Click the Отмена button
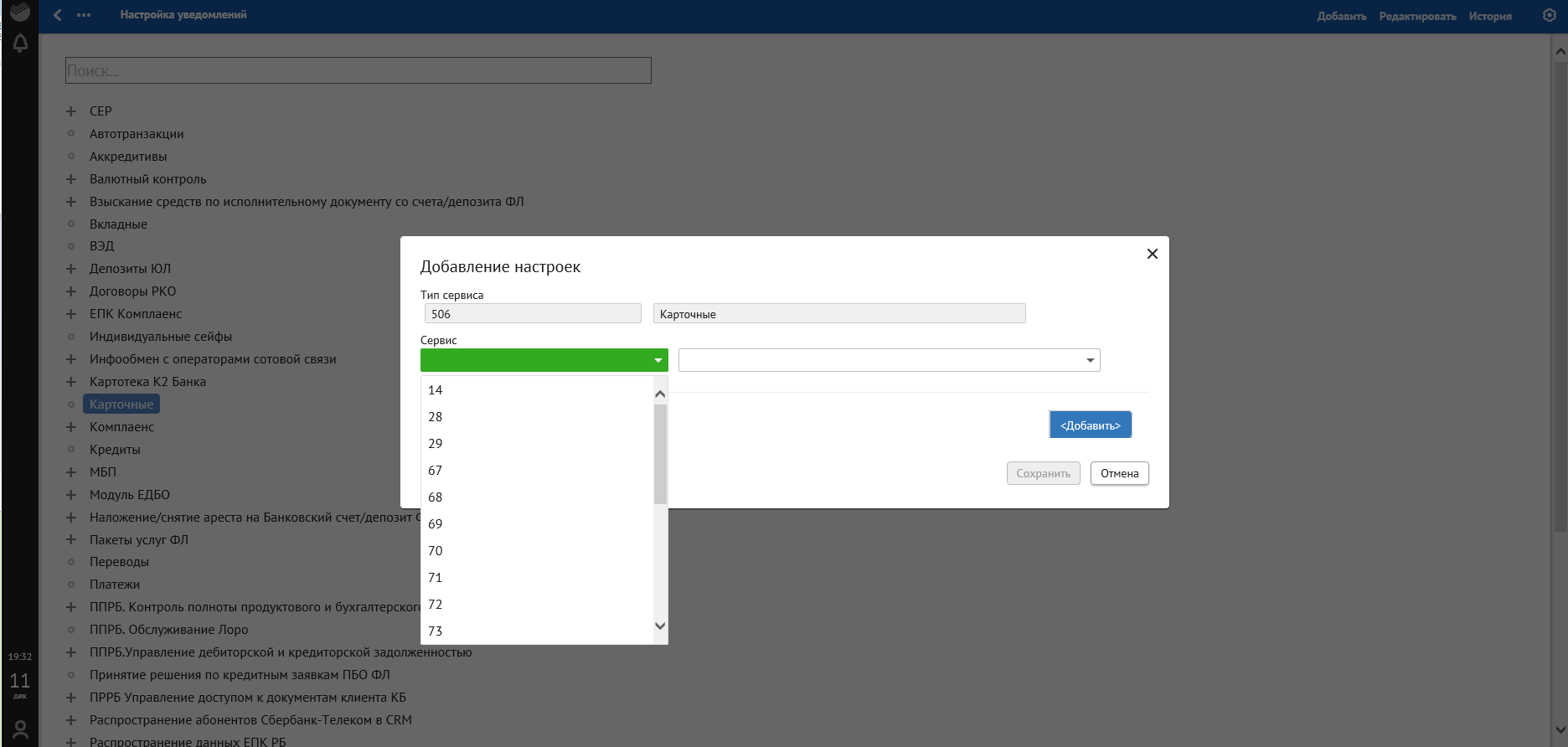This screenshot has height=747, width=1568. (x=1119, y=473)
